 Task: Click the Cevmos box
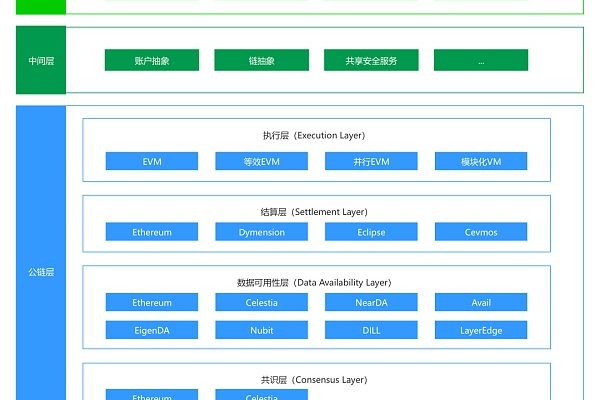481,232
